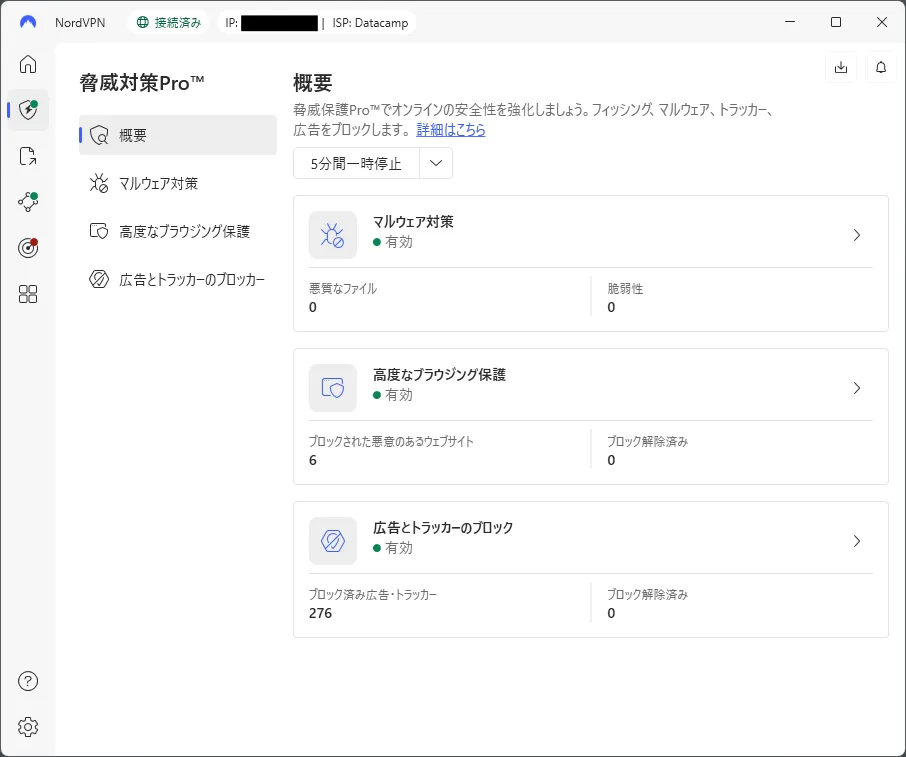
Task: Expand 高度なブラウジング保護 card chevron
Action: [856, 388]
